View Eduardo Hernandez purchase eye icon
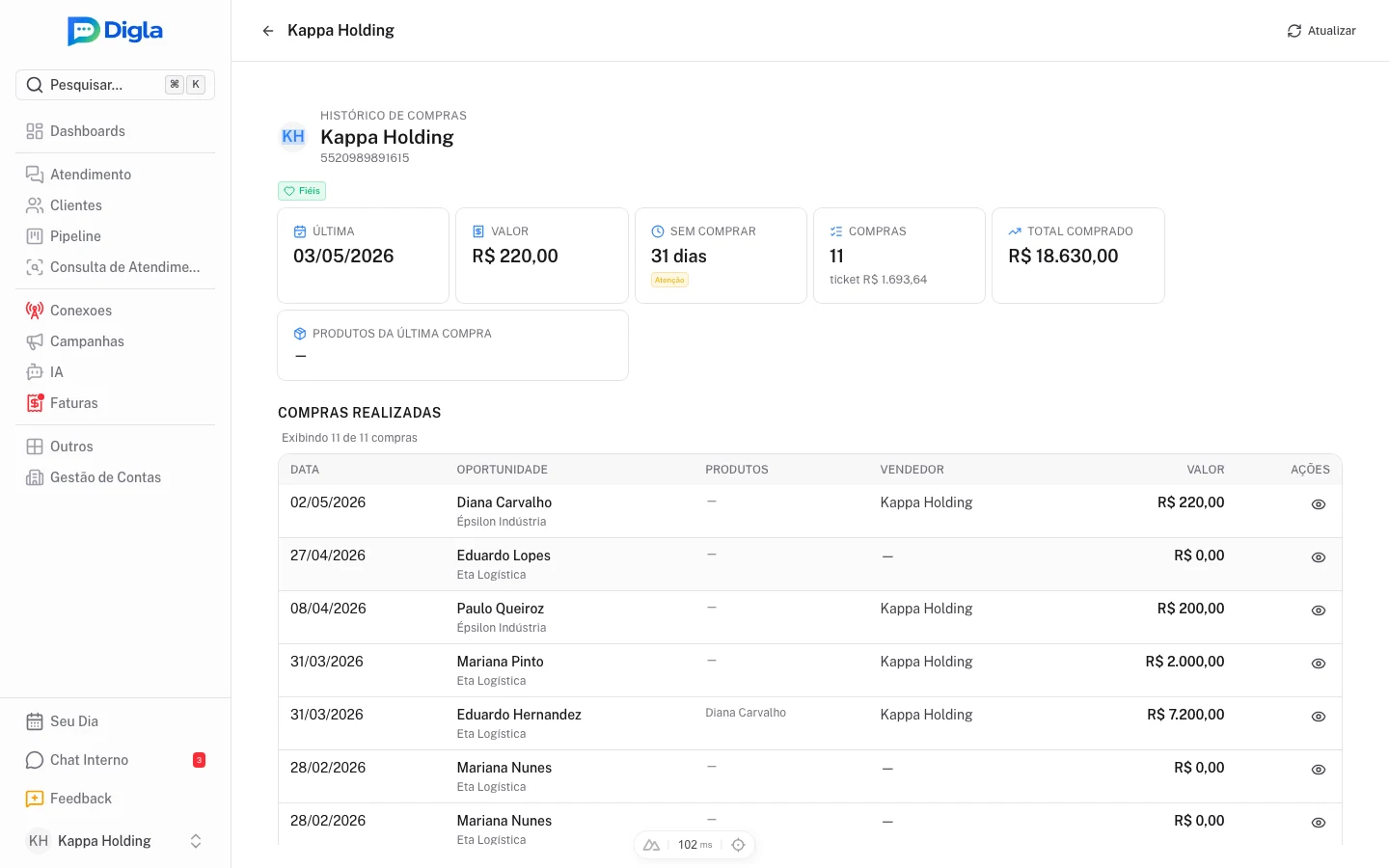Image resolution: width=1389 pixels, height=868 pixels. [1319, 717]
